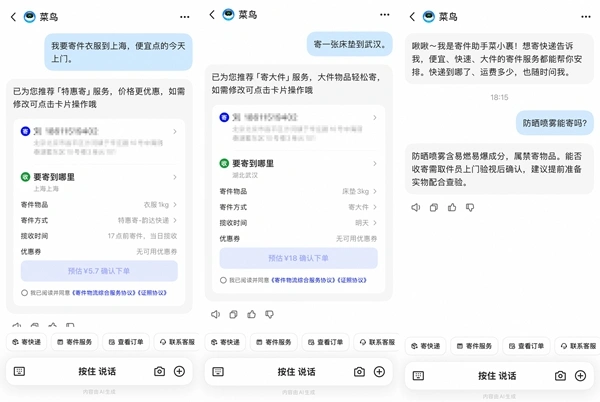Open 要寄到哪里 showing 上海上海
Image resolution: width=600 pixels, height=402 pixels.
[x=99, y=182]
